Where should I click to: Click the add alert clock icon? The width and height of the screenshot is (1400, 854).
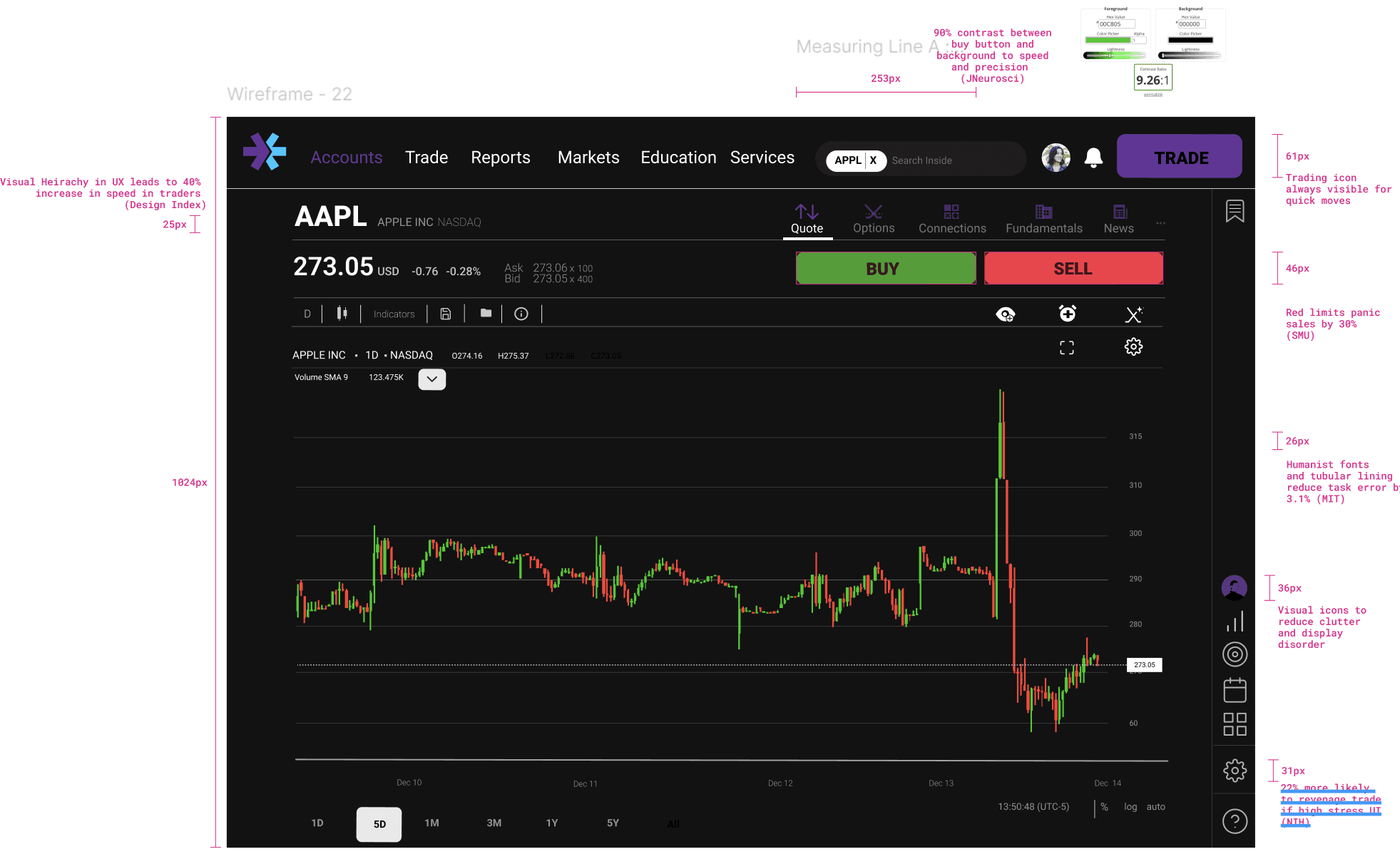click(1068, 314)
